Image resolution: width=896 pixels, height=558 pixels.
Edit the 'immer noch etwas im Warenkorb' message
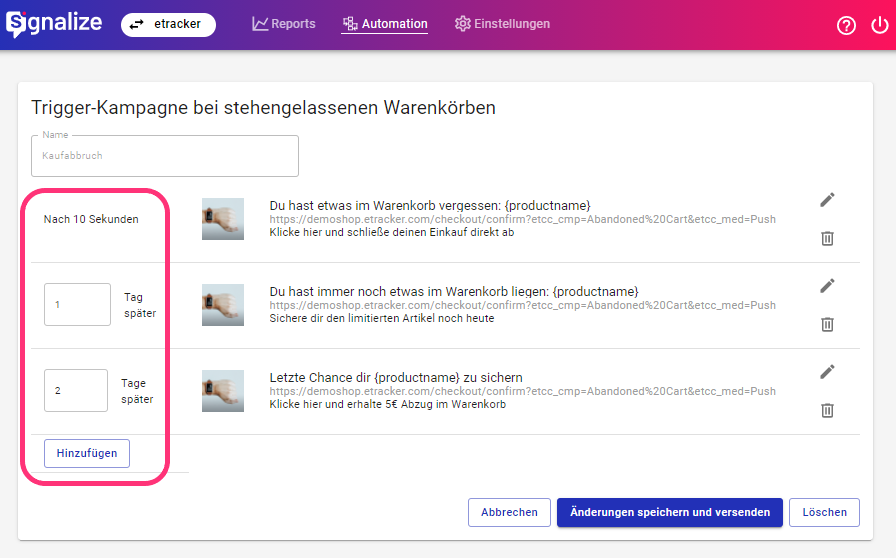pos(827,285)
